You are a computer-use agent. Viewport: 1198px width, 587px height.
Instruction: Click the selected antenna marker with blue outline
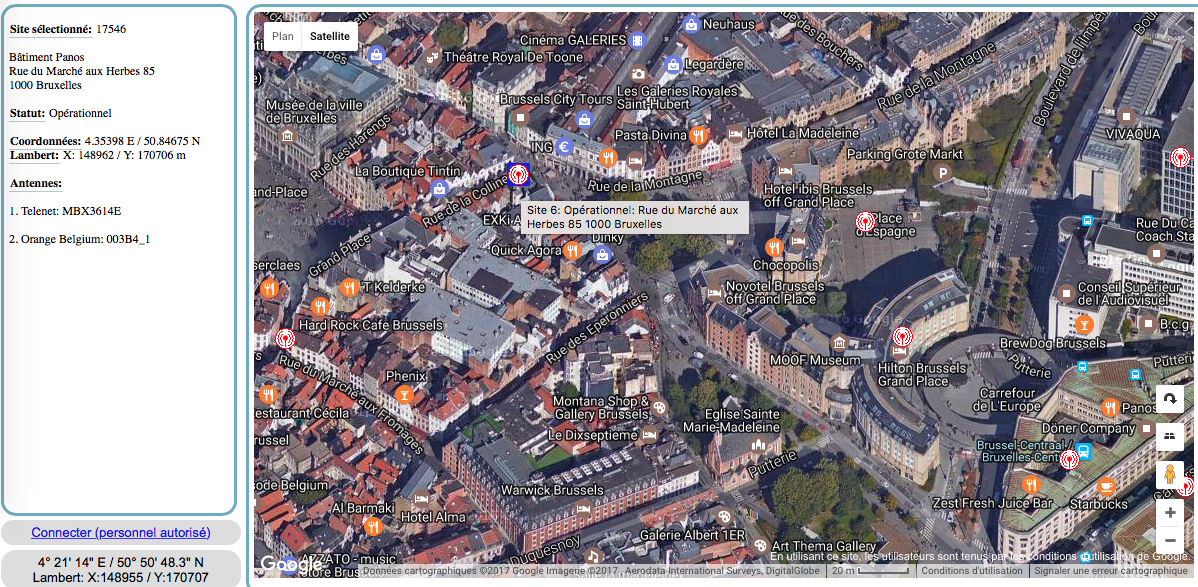point(519,174)
